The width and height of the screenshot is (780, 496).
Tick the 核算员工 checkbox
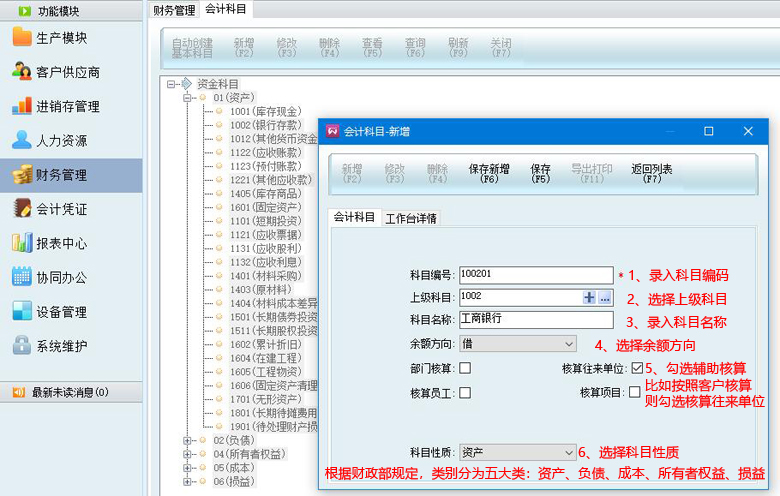click(x=465, y=393)
